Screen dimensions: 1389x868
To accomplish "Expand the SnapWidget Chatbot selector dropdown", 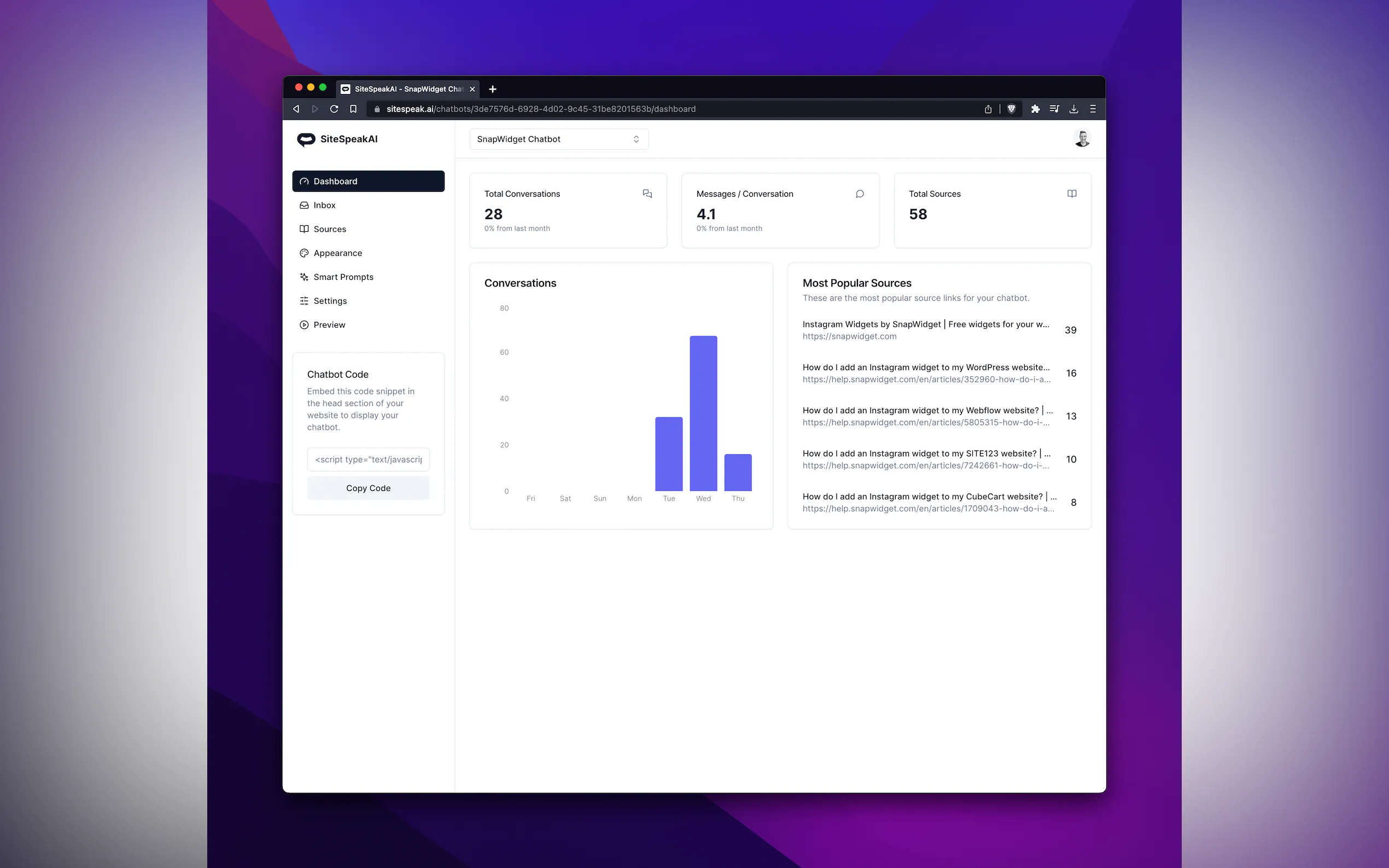I will (558, 139).
